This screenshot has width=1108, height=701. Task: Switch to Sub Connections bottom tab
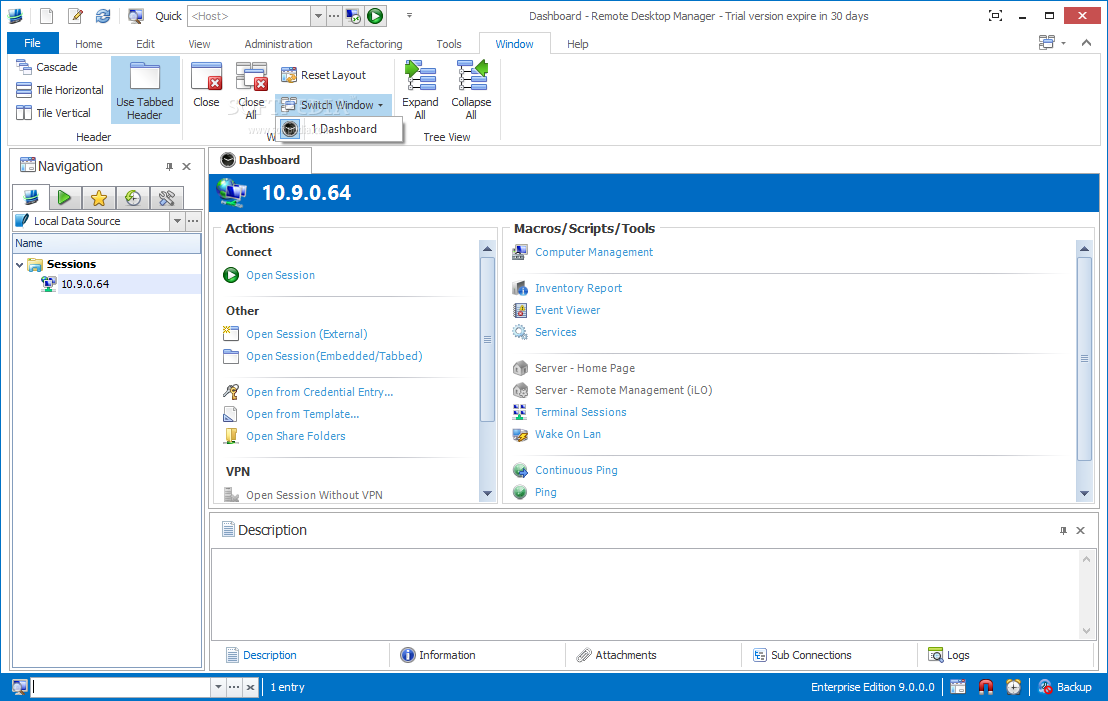[x=802, y=655]
